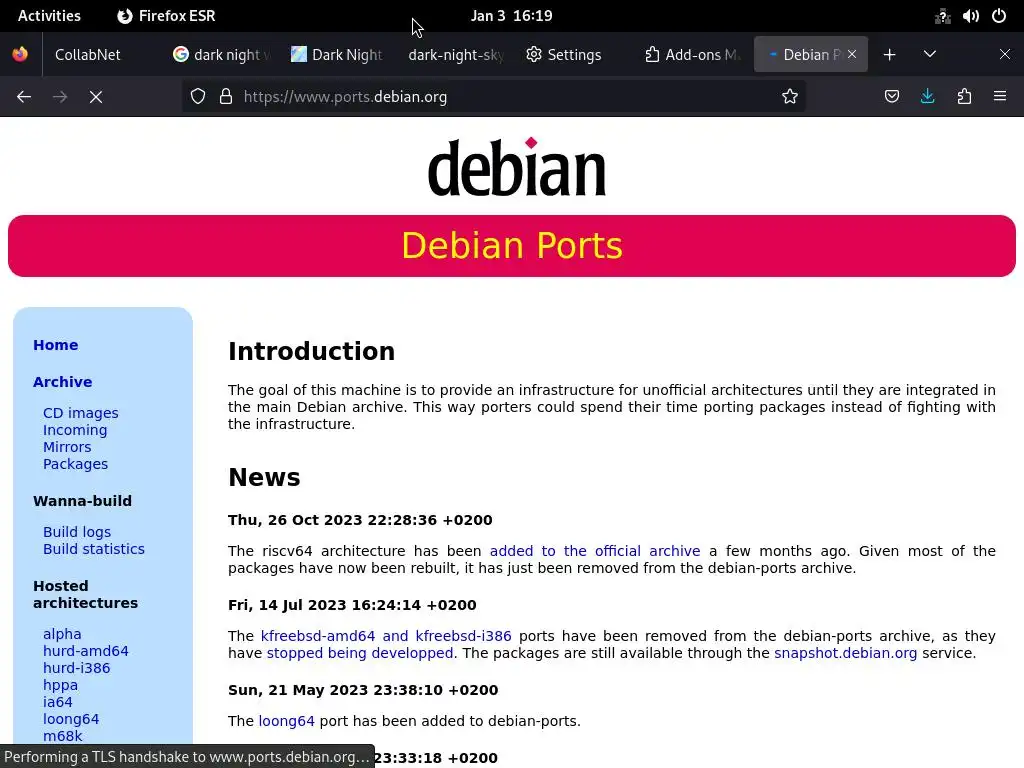Open the Firefox application menu

[1000, 97]
